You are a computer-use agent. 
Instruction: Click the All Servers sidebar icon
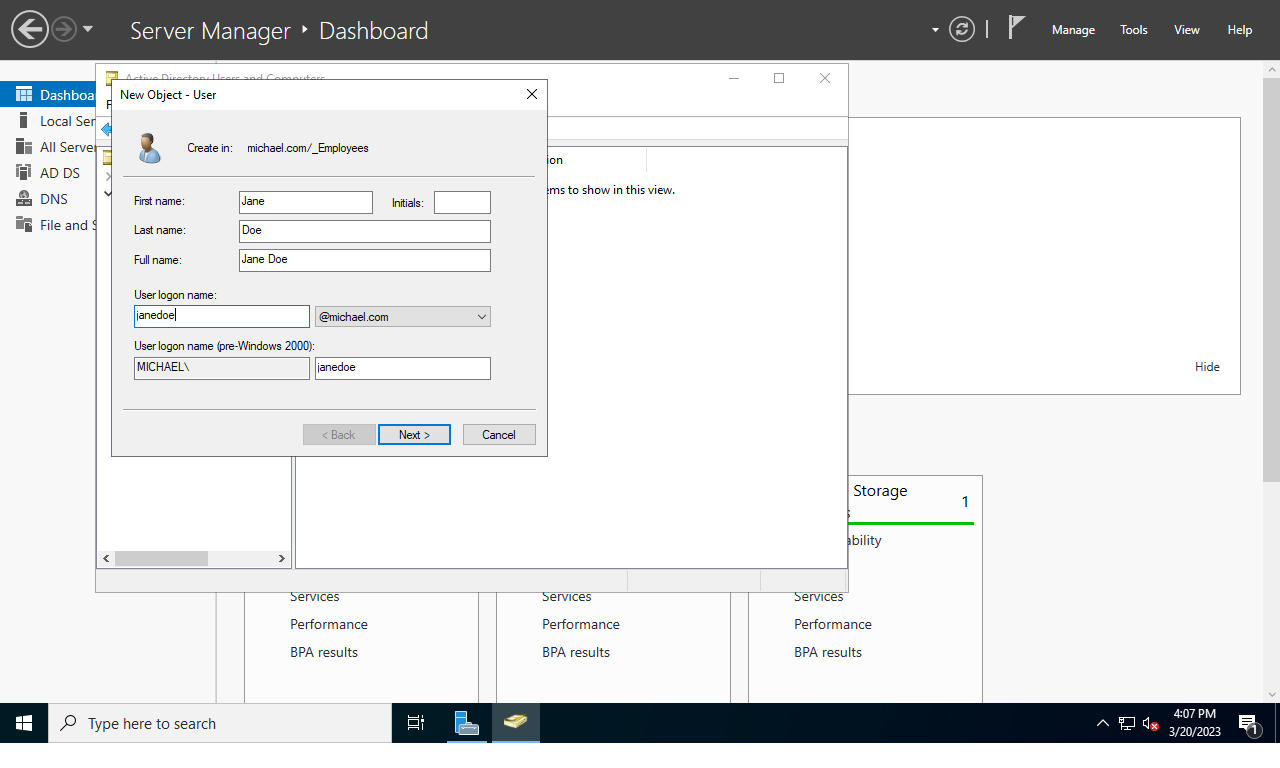24,147
